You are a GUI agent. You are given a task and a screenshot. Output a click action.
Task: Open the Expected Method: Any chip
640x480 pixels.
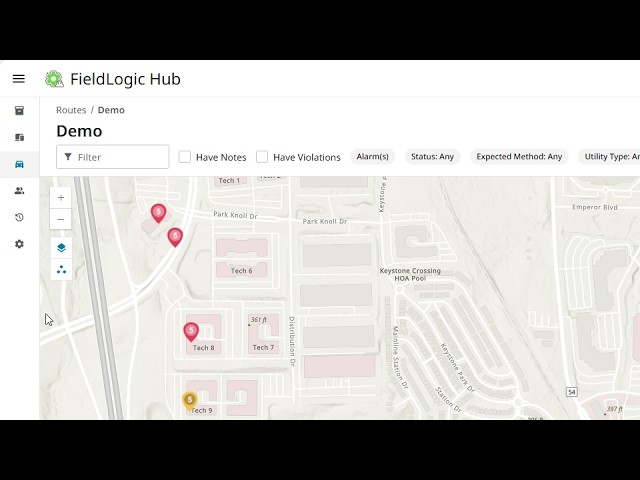[519, 157]
